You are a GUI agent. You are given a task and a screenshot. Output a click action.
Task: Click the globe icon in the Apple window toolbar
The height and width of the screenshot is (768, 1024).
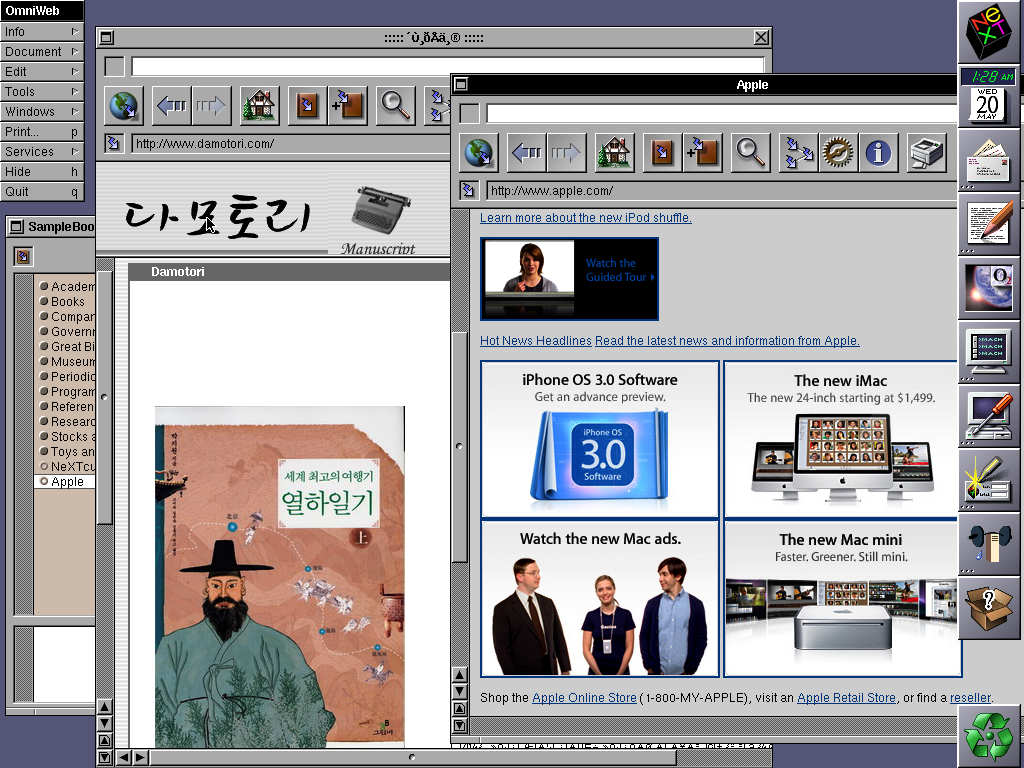click(479, 153)
